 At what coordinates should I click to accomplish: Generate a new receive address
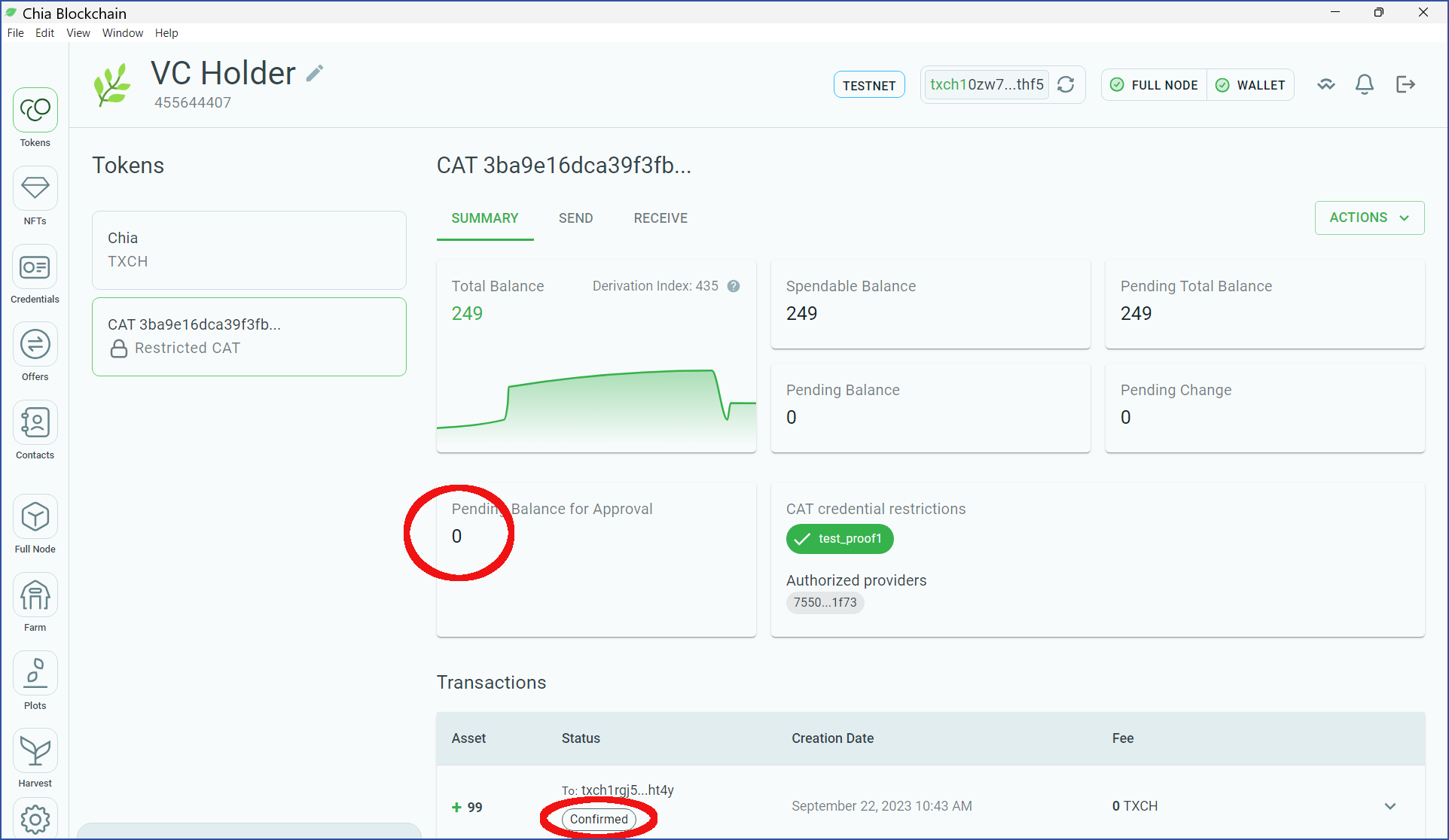tap(1066, 84)
